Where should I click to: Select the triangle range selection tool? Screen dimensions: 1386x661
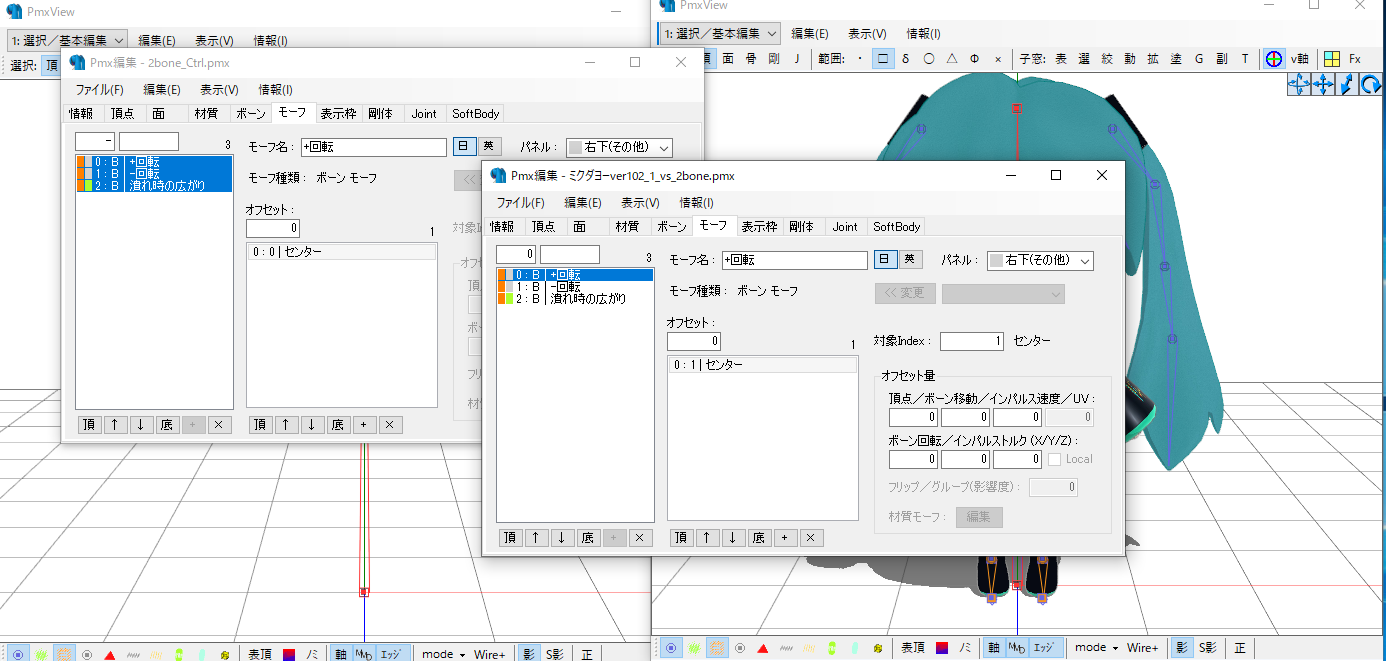pyautogui.click(x=952, y=59)
